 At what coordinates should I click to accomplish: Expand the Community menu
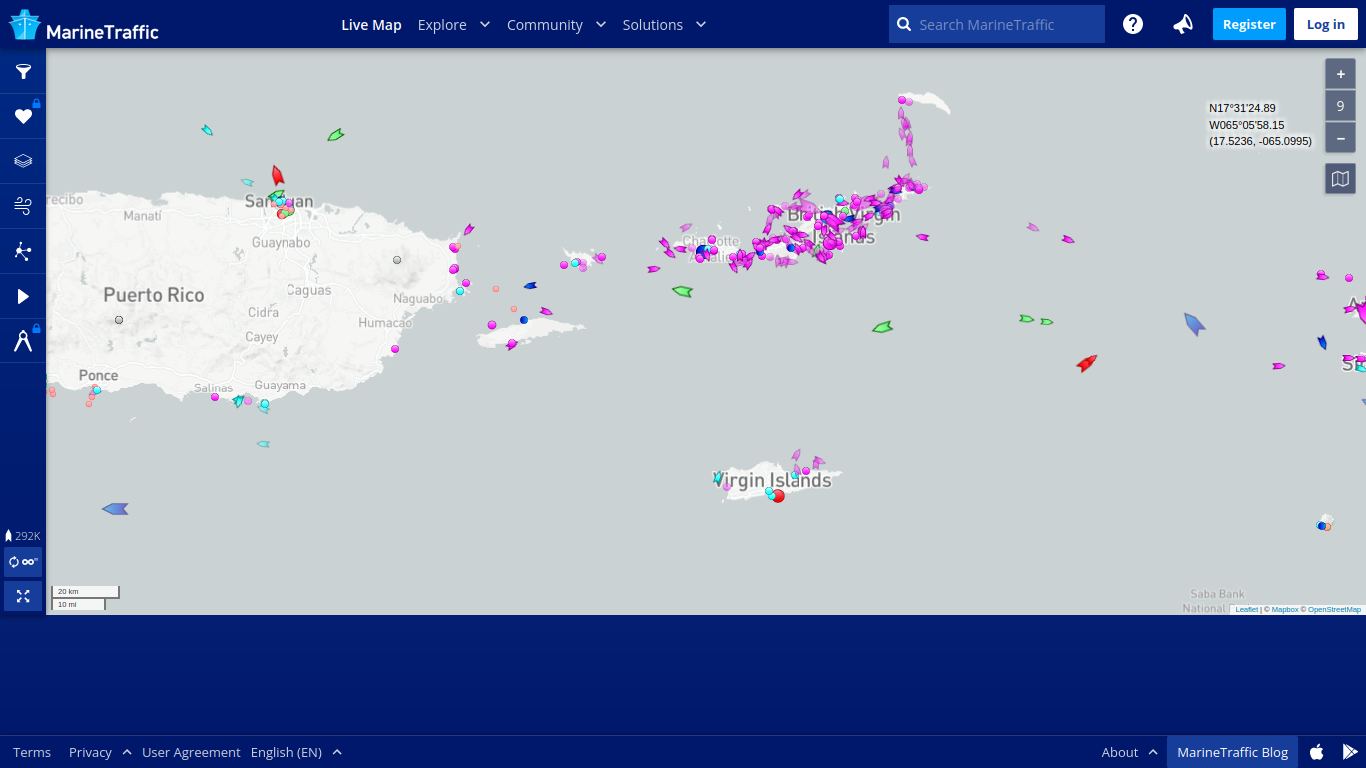click(x=556, y=24)
